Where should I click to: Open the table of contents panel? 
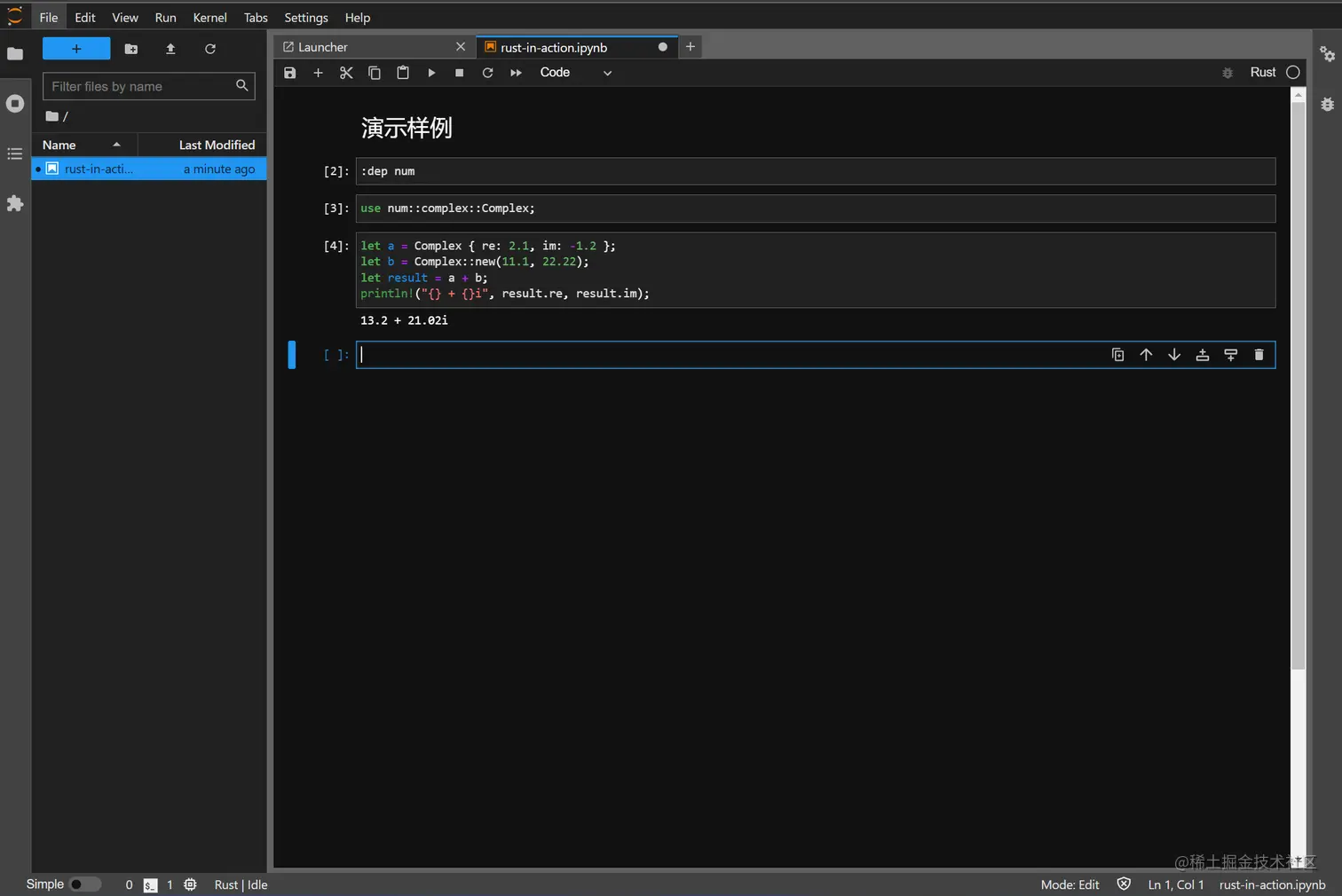[15, 154]
